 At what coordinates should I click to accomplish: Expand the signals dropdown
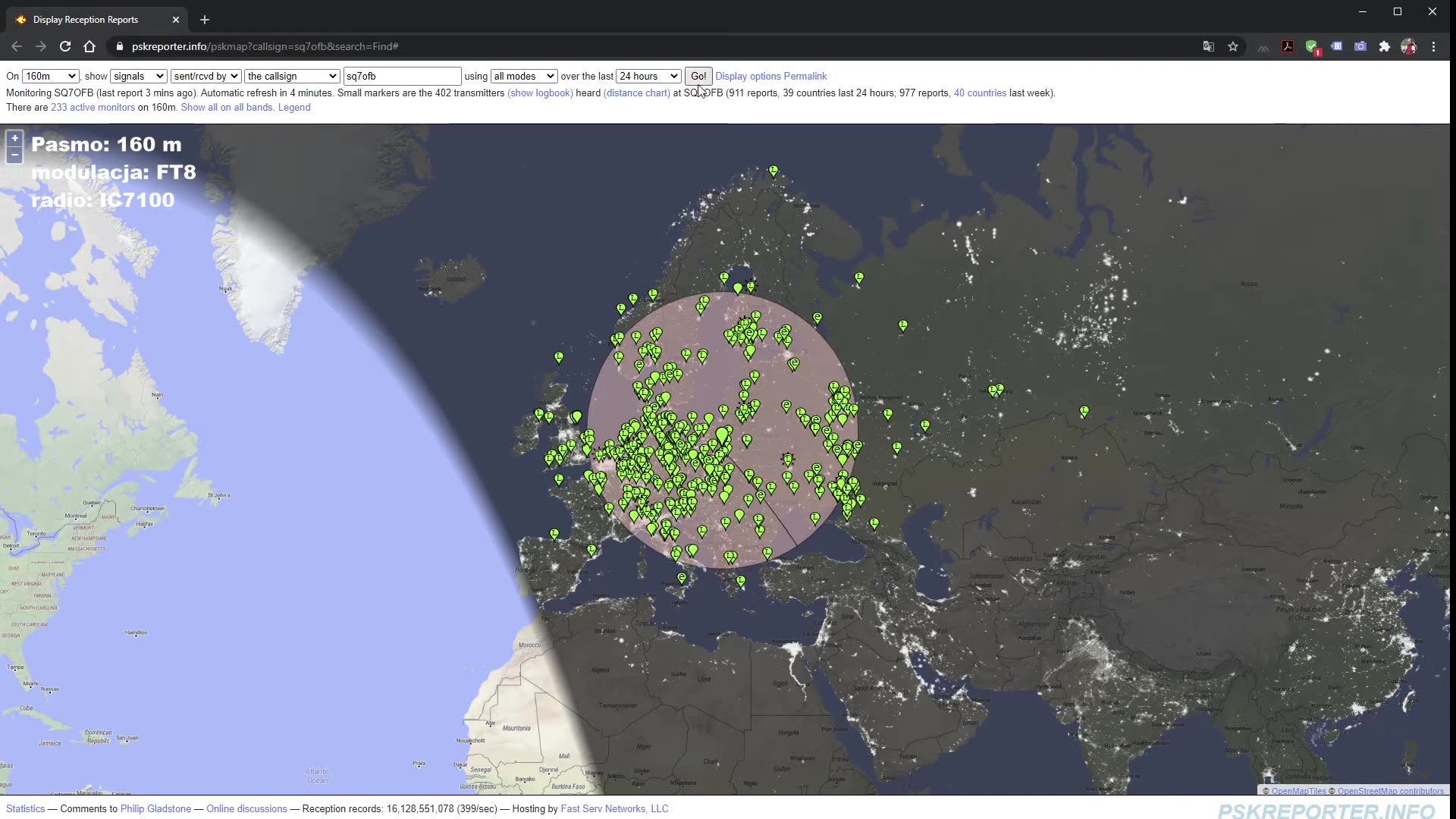[138, 76]
